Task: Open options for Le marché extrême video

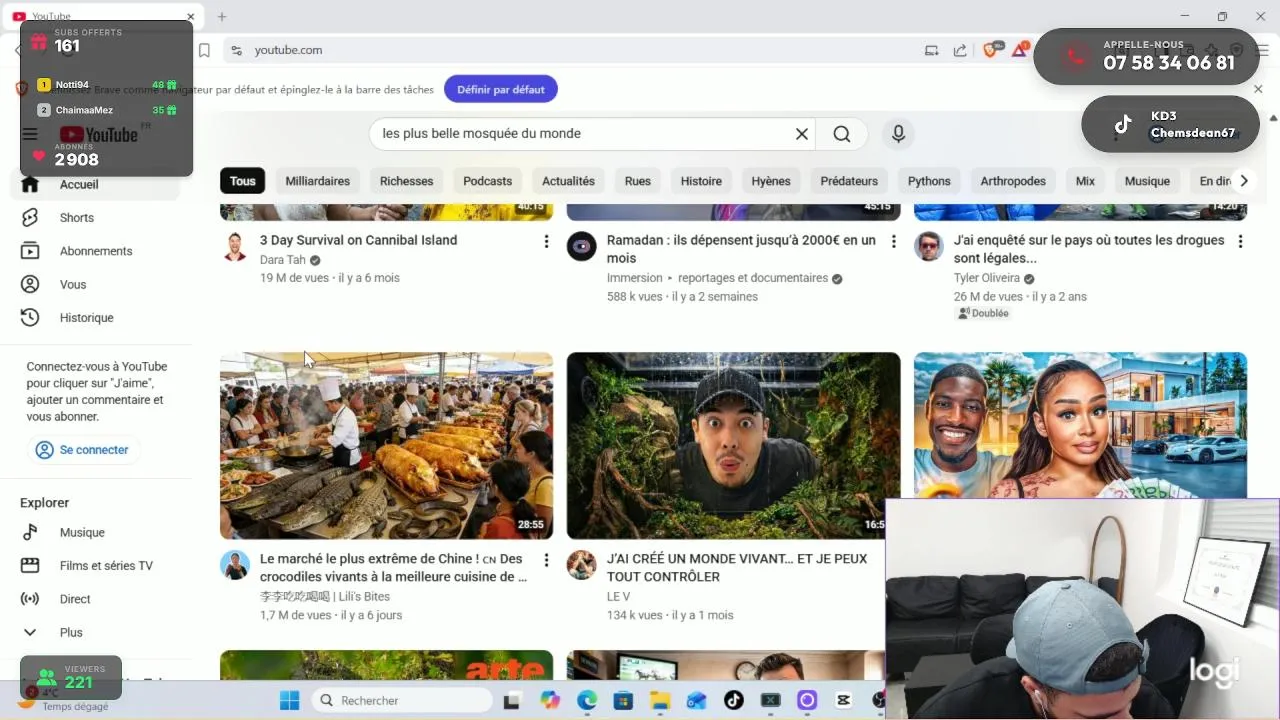Action: pos(546,560)
